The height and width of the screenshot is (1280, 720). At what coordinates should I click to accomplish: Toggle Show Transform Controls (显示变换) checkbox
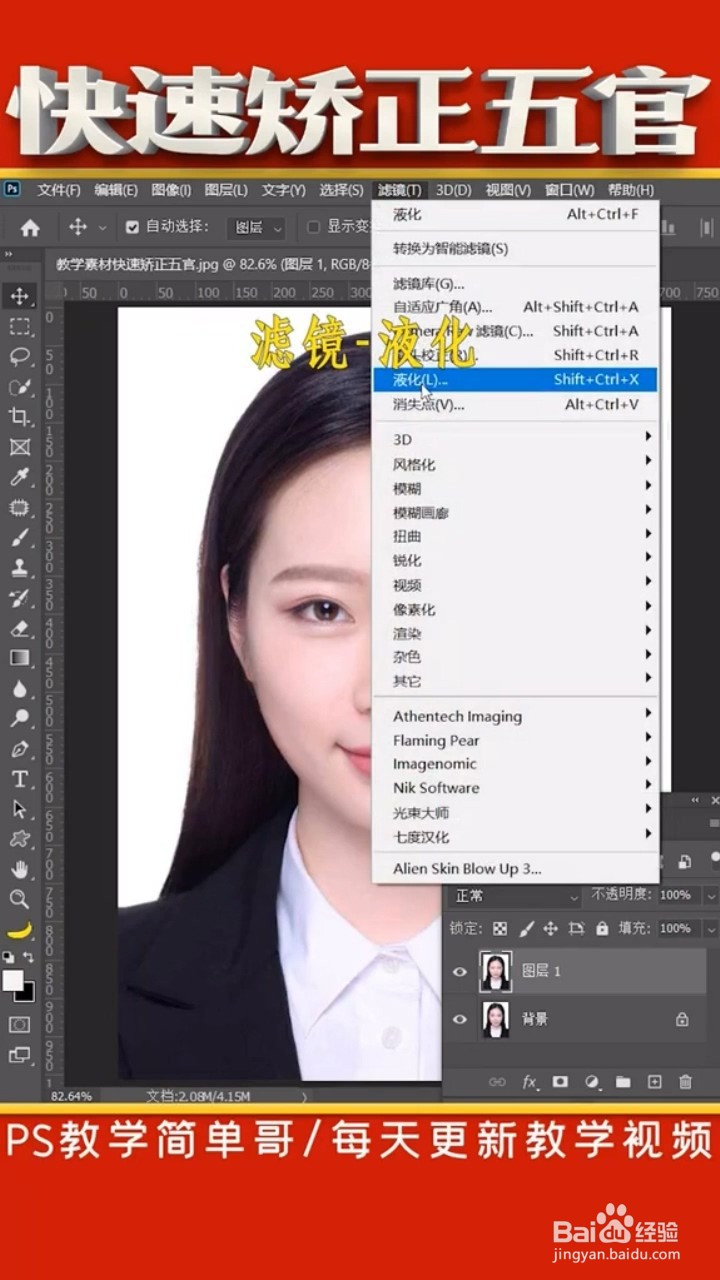point(313,227)
